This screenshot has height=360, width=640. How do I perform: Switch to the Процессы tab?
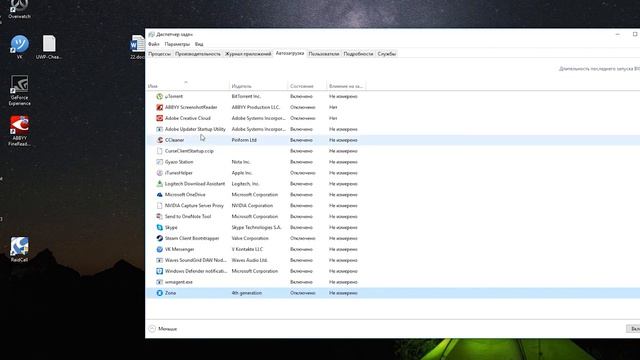[x=159, y=54]
